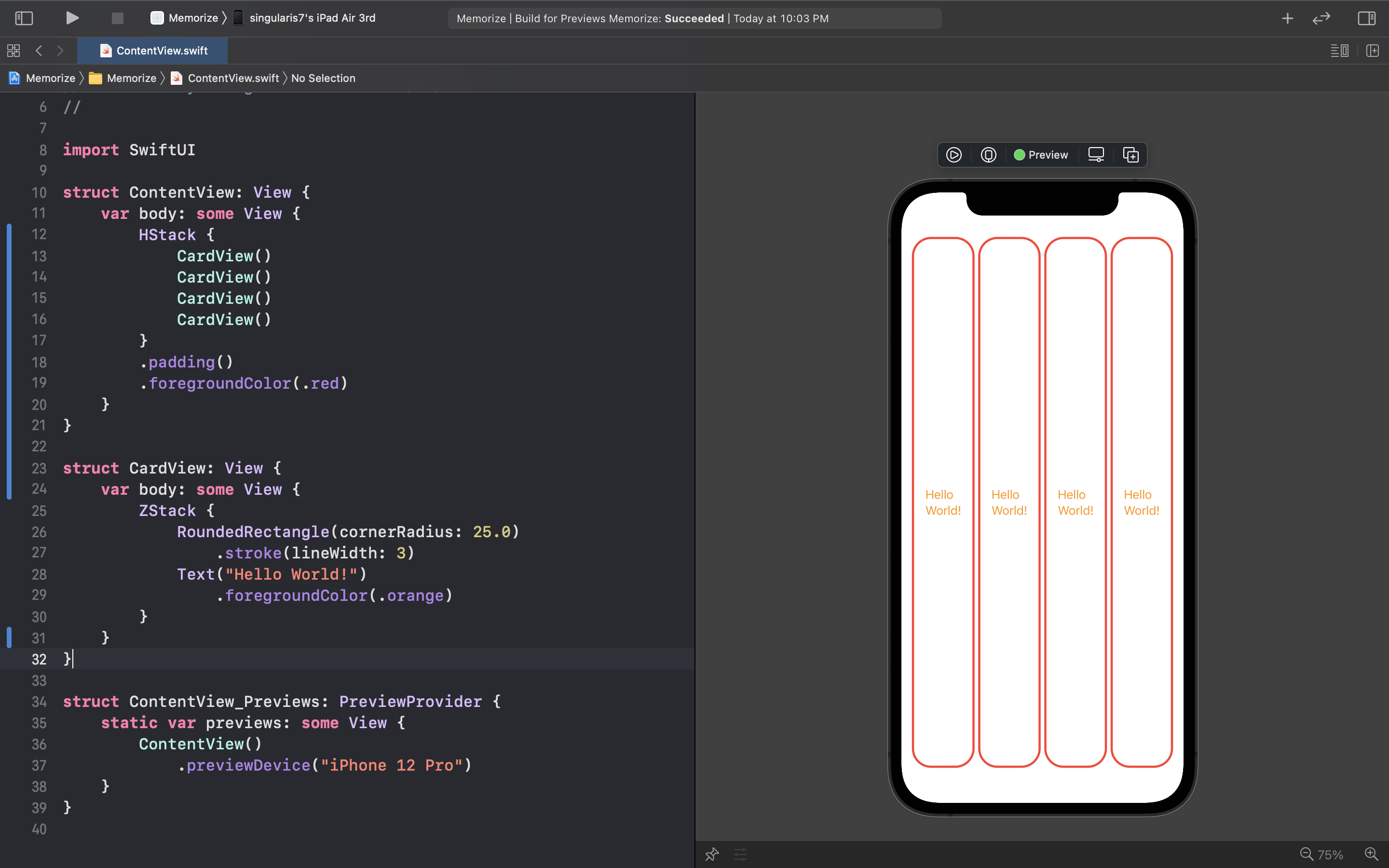Zoom out the preview canvas
Image resolution: width=1389 pixels, height=868 pixels.
[1307, 854]
